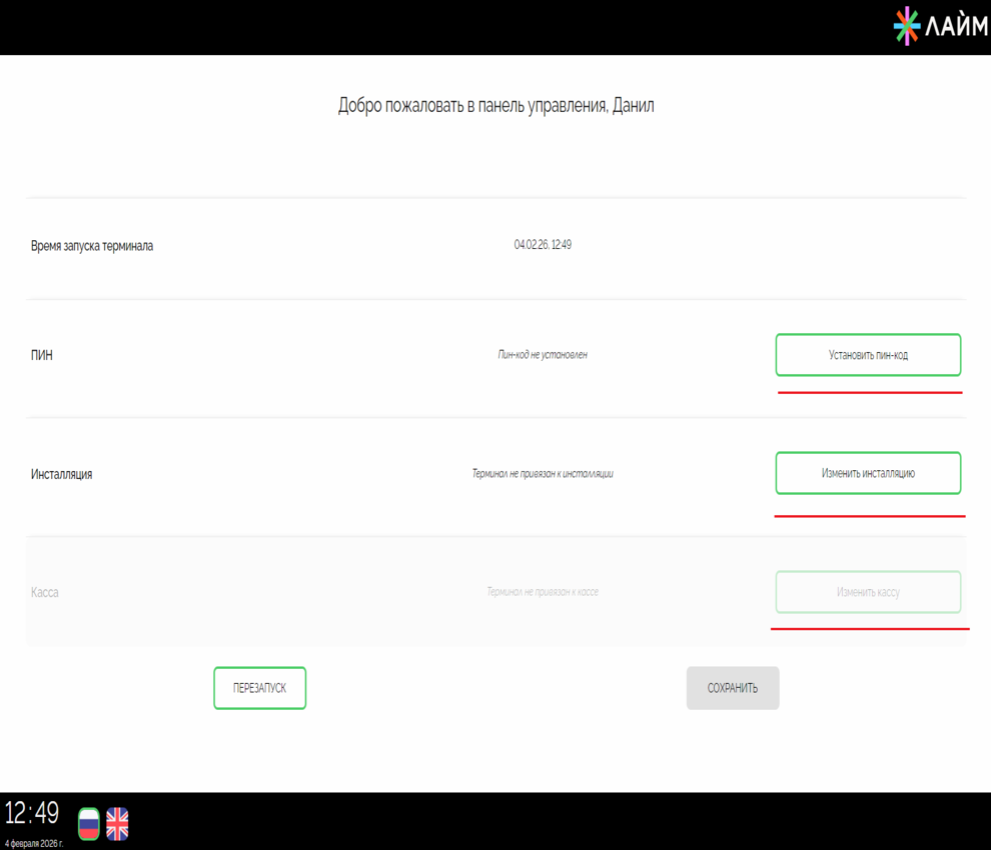991x850 pixels.
Task: Click the 12:49 clock in bottom bar
Action: 33,813
